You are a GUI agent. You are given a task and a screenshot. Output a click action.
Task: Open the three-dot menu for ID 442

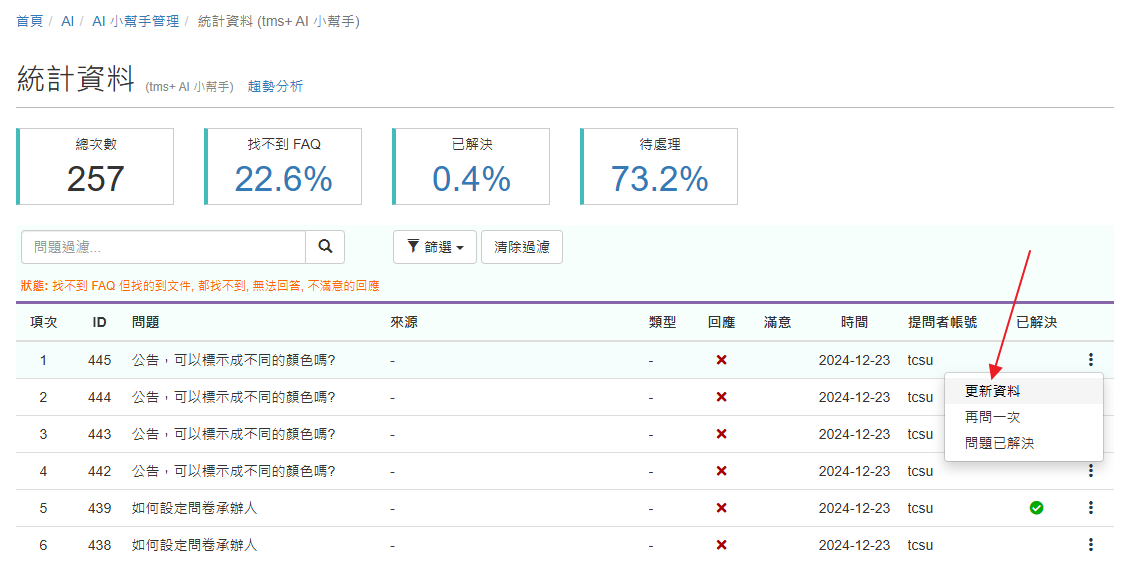[1090, 471]
